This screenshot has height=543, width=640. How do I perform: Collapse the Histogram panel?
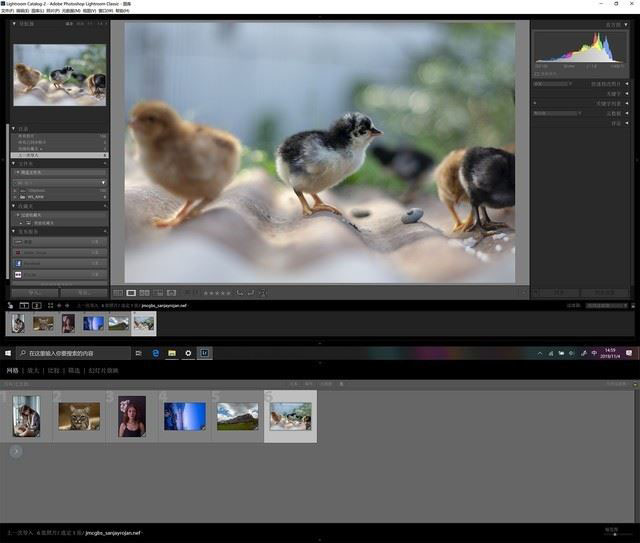pyautogui.click(x=626, y=24)
